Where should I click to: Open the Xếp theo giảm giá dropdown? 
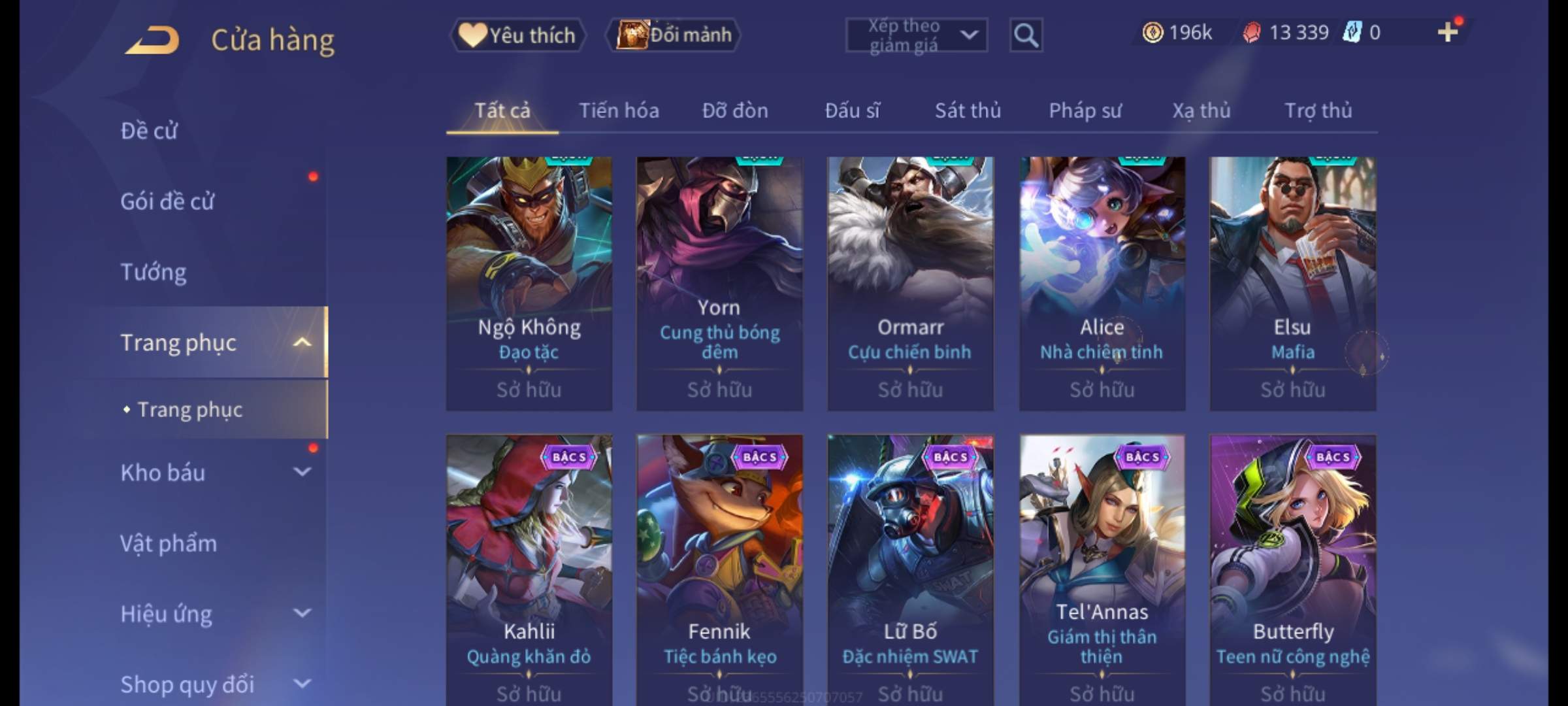[916, 35]
